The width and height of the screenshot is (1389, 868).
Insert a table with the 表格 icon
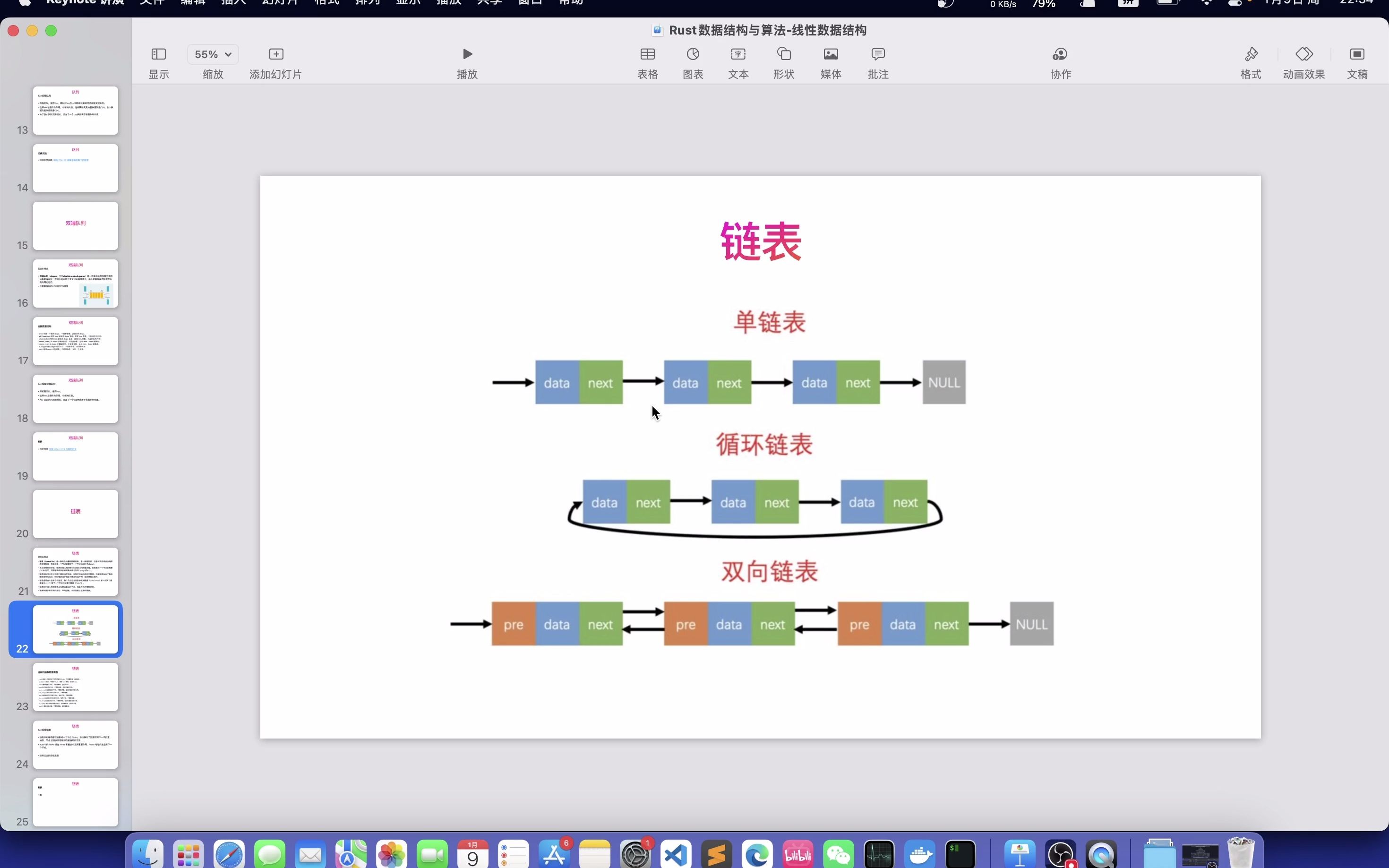(647, 61)
